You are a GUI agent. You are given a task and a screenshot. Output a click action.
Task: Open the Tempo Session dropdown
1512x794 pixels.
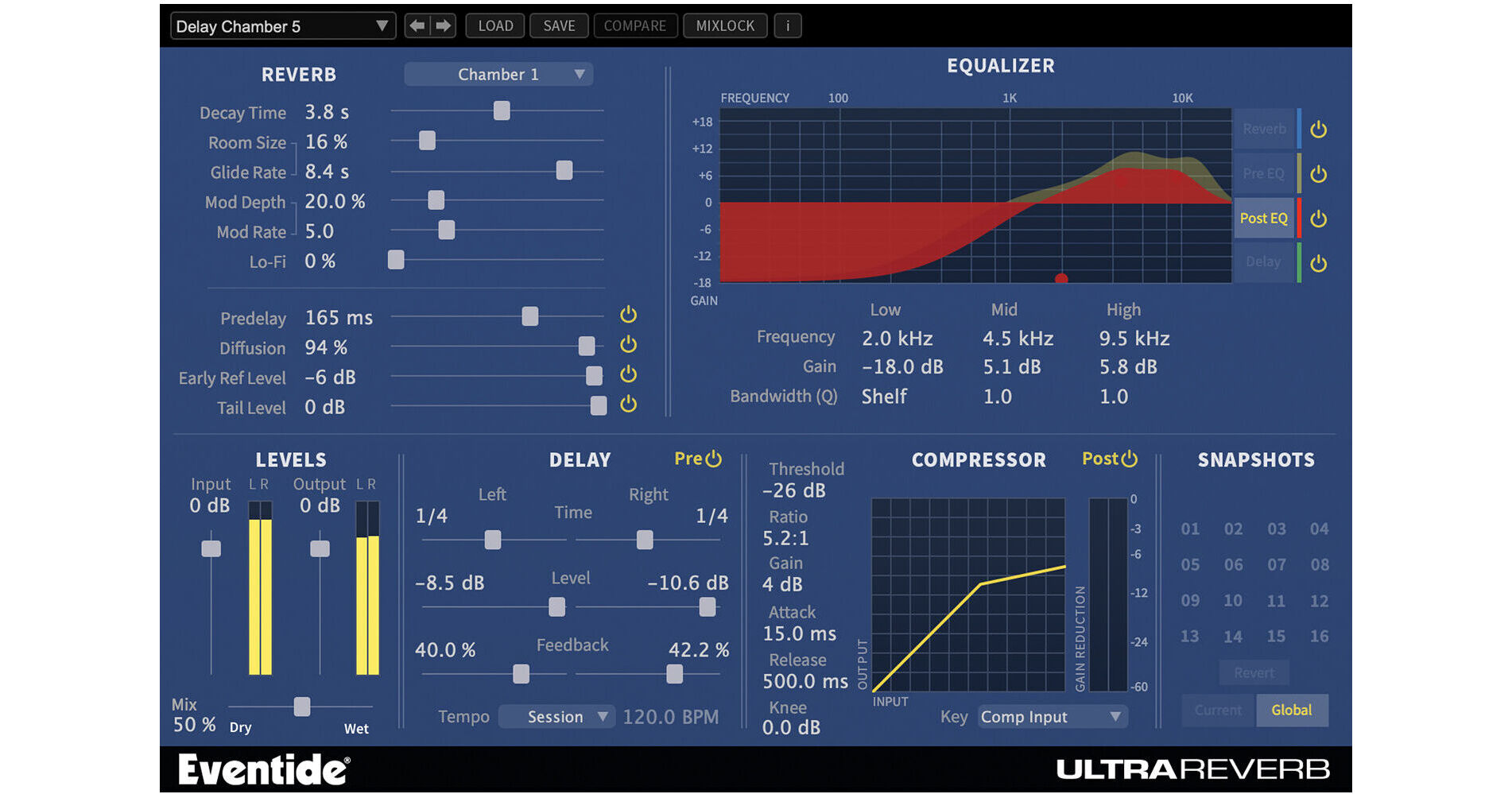(x=556, y=716)
